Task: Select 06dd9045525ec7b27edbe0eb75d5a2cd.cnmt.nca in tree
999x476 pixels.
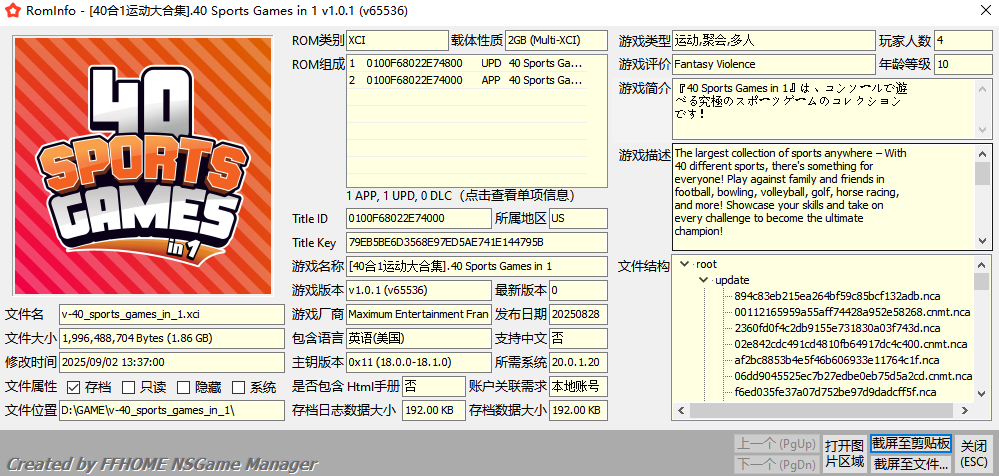Action: click(853, 376)
